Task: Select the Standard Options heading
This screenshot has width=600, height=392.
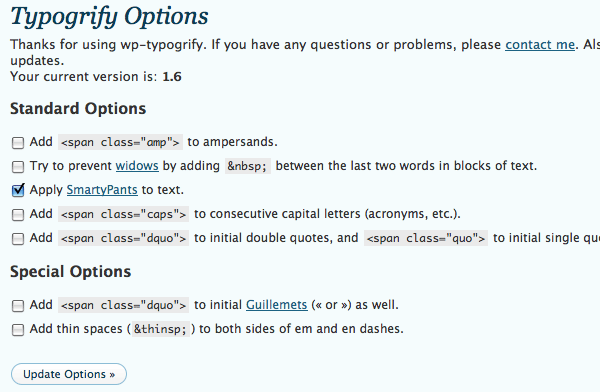Action: [78, 109]
